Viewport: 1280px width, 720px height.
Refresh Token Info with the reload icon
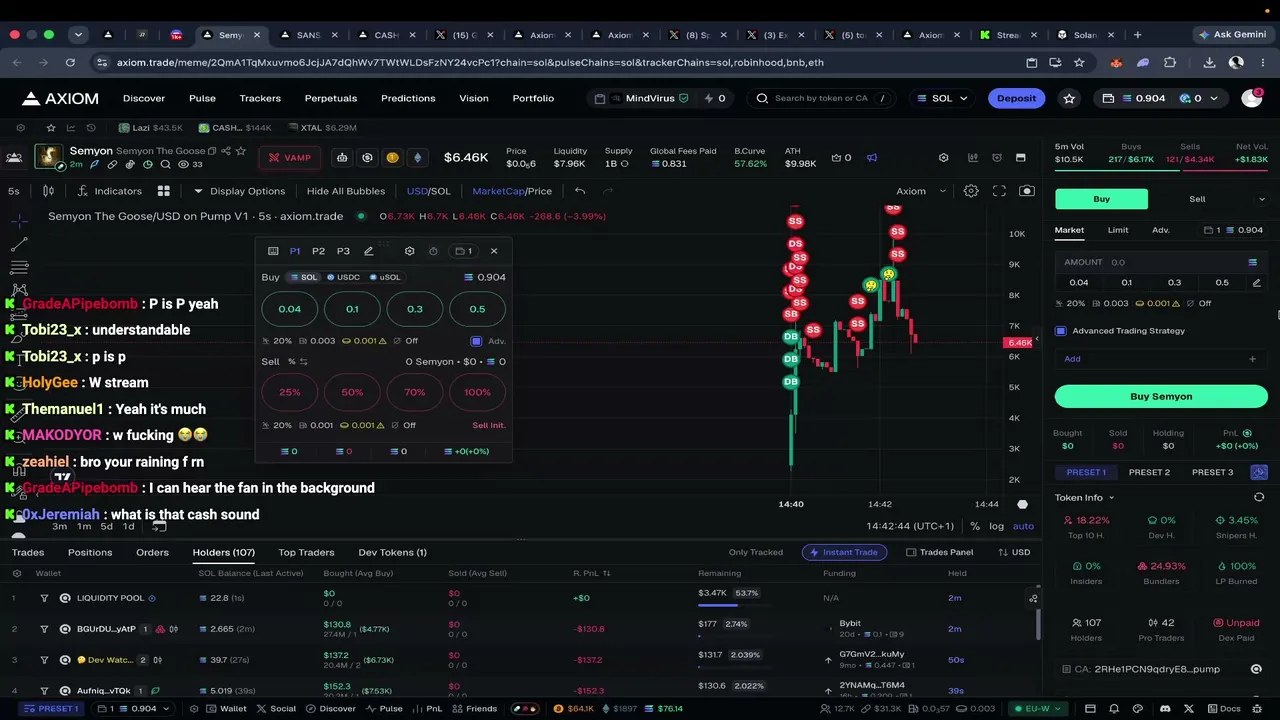(1259, 497)
